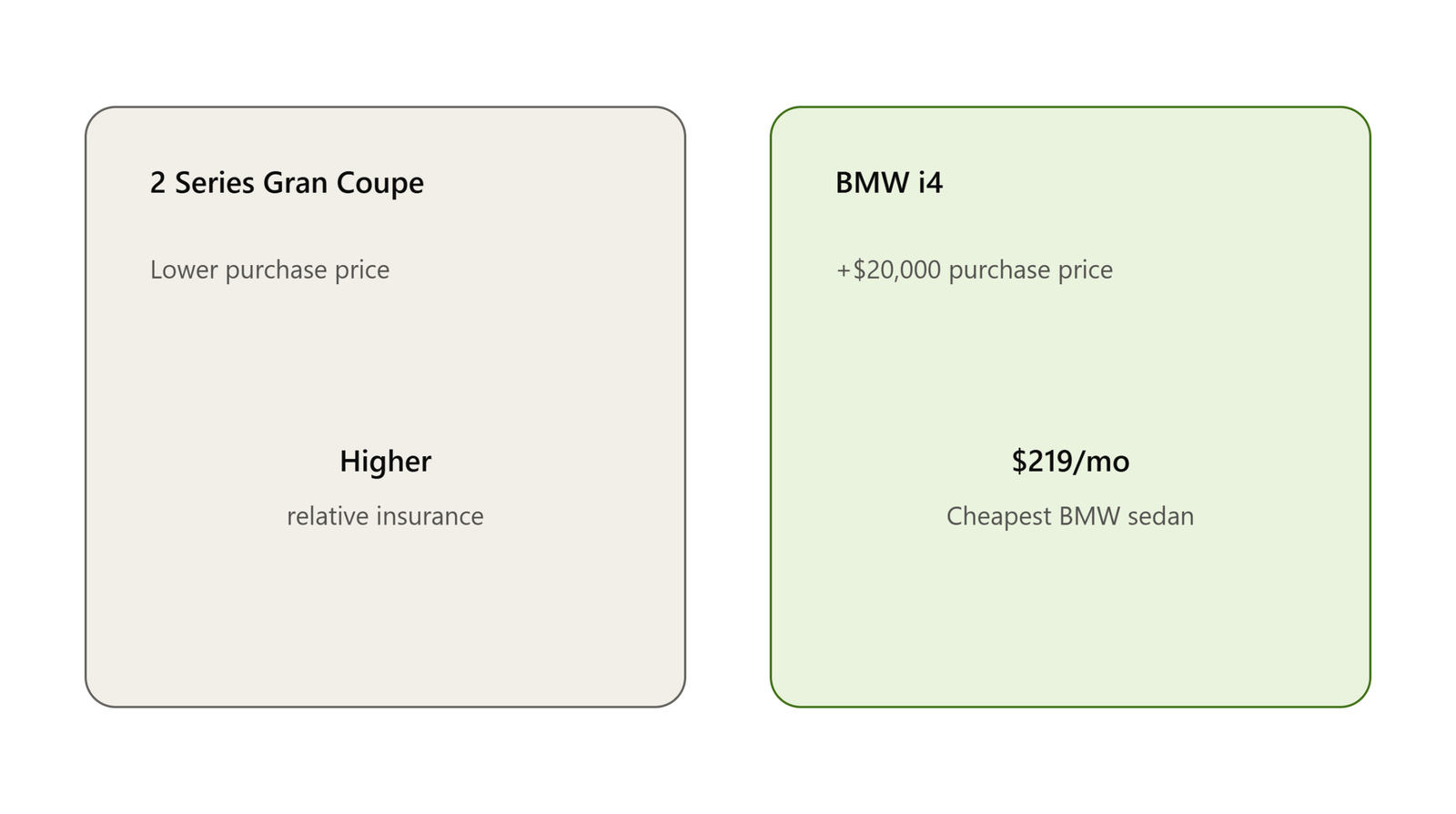Select the relative insurance caption
The image size is (1456, 814).
coord(385,516)
